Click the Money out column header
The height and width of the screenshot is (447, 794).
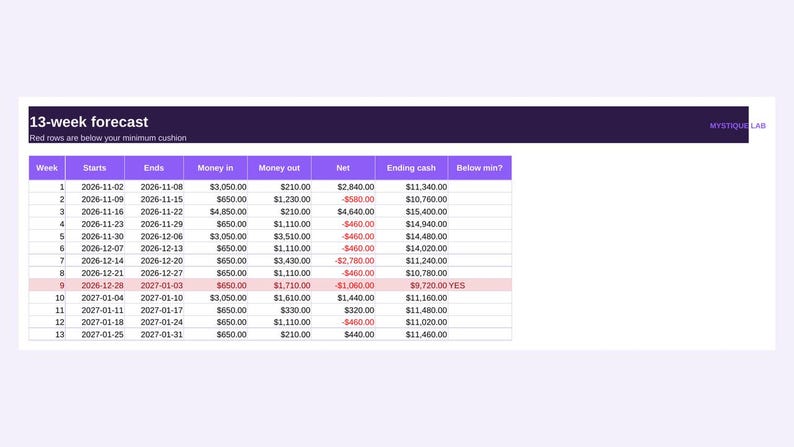pos(279,168)
